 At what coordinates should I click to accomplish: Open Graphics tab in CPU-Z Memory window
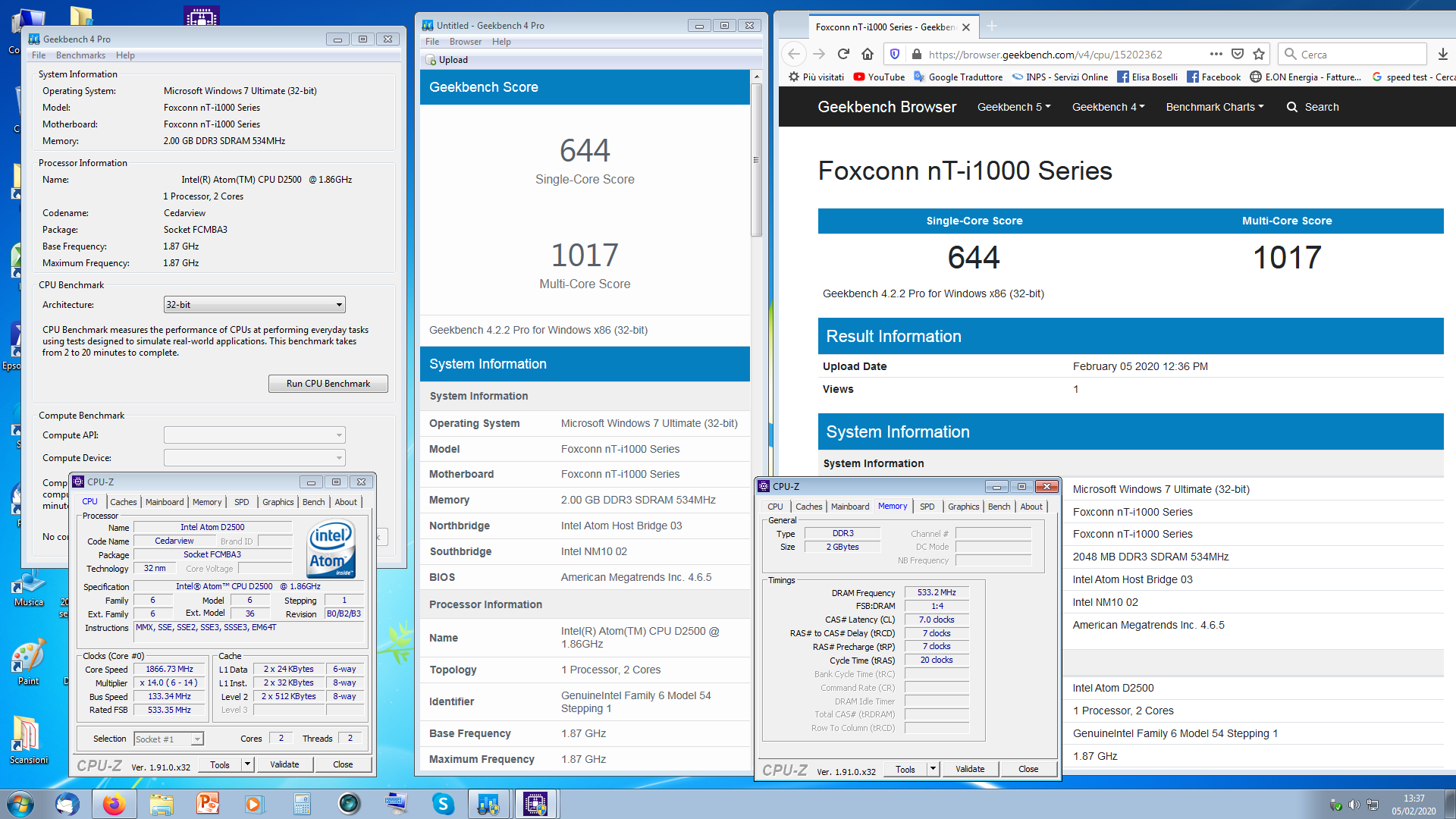[963, 507]
